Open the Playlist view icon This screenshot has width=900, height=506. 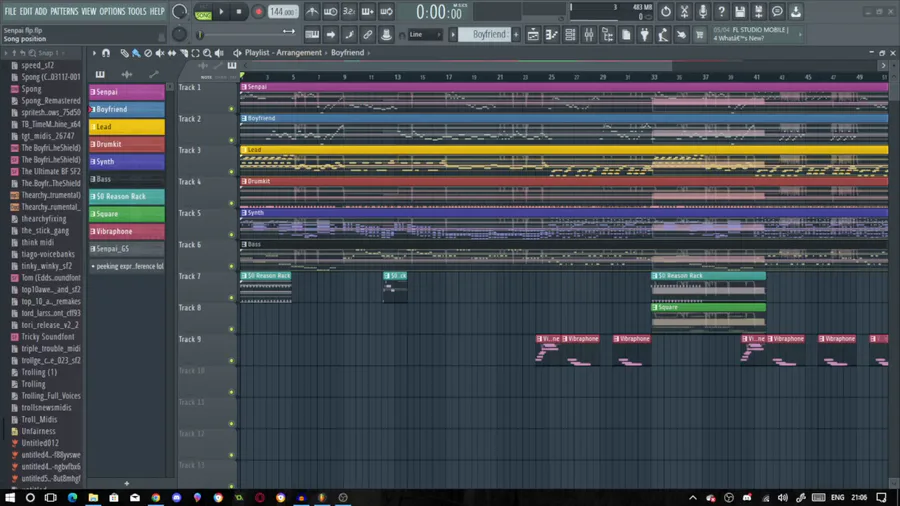tap(533, 35)
